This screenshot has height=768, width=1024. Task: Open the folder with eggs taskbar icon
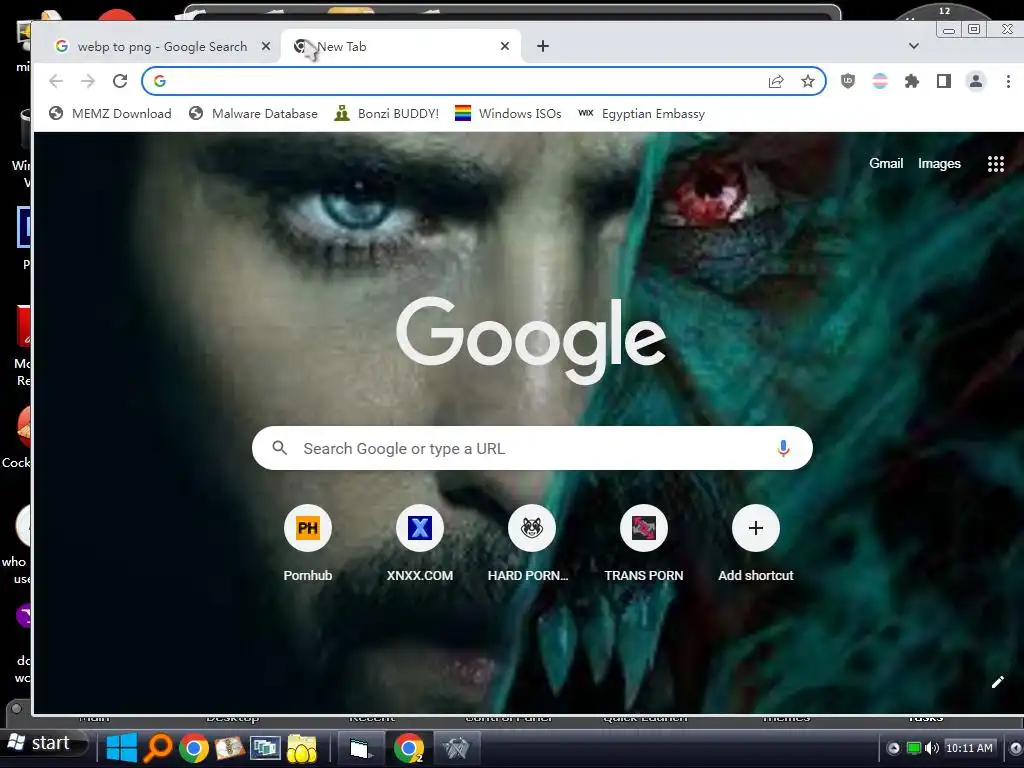coord(302,748)
